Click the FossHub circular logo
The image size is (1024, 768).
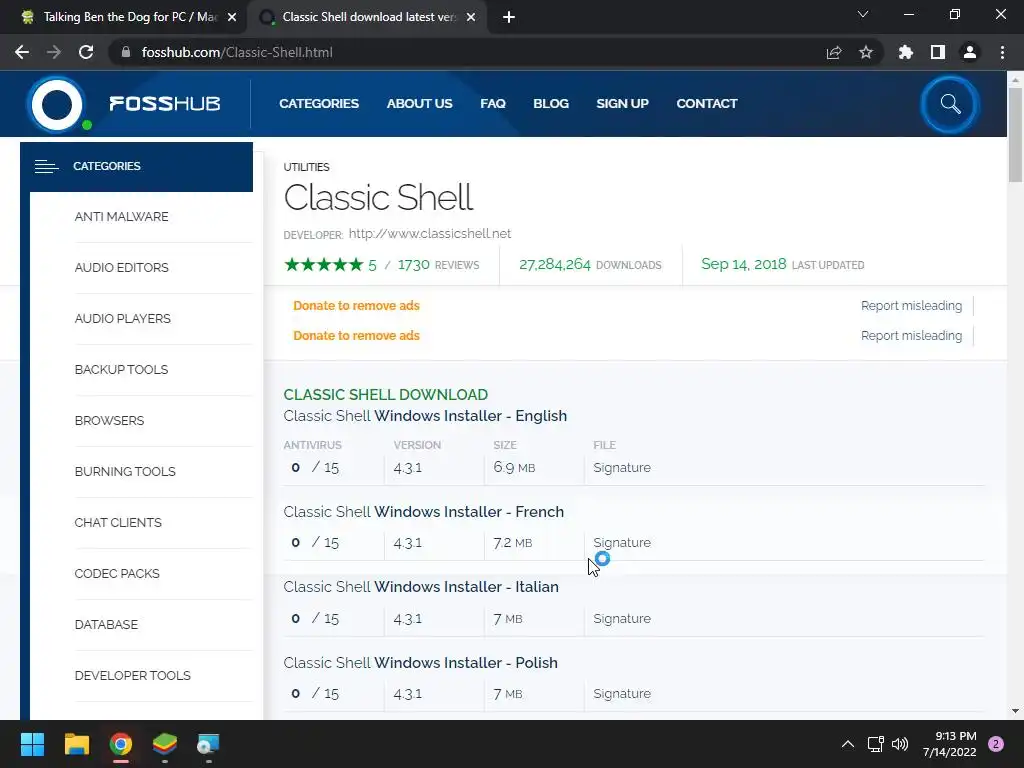57,104
